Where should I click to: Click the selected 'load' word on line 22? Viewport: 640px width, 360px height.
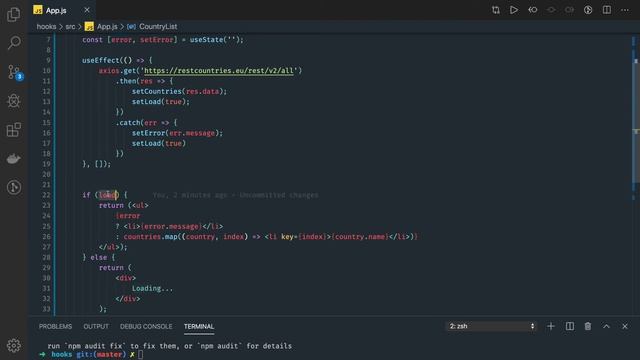[108, 195]
